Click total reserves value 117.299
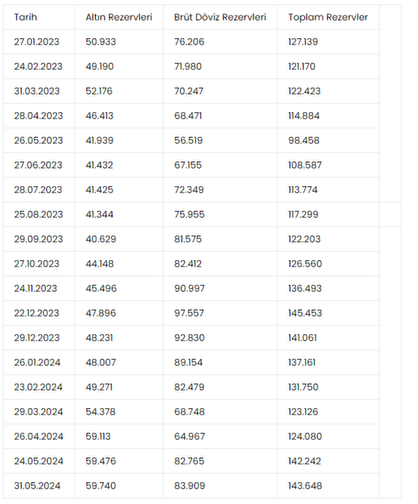Screen dimensions: 418x504 tap(303, 214)
